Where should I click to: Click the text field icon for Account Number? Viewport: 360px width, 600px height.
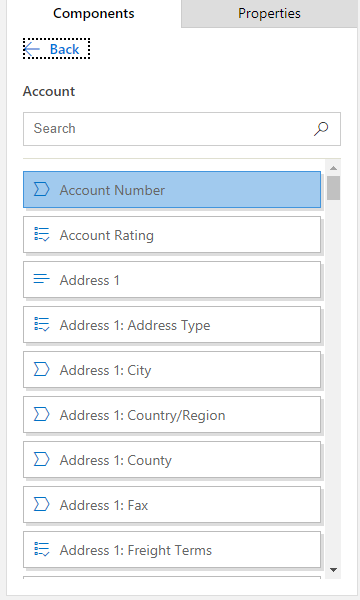(41, 189)
